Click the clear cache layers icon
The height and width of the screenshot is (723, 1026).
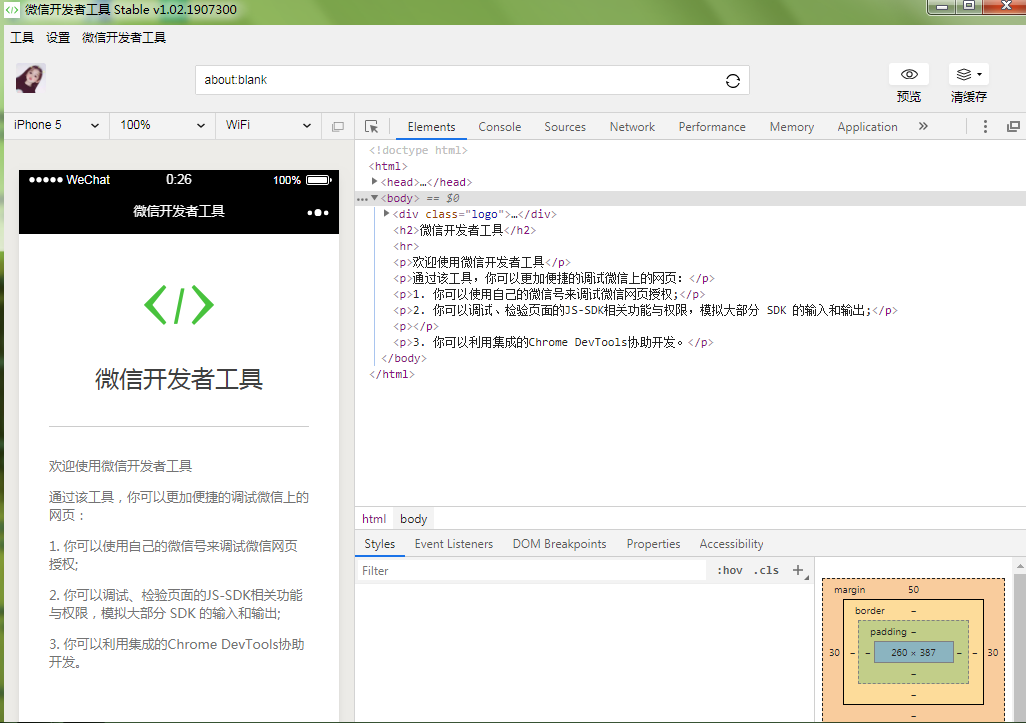click(964, 74)
